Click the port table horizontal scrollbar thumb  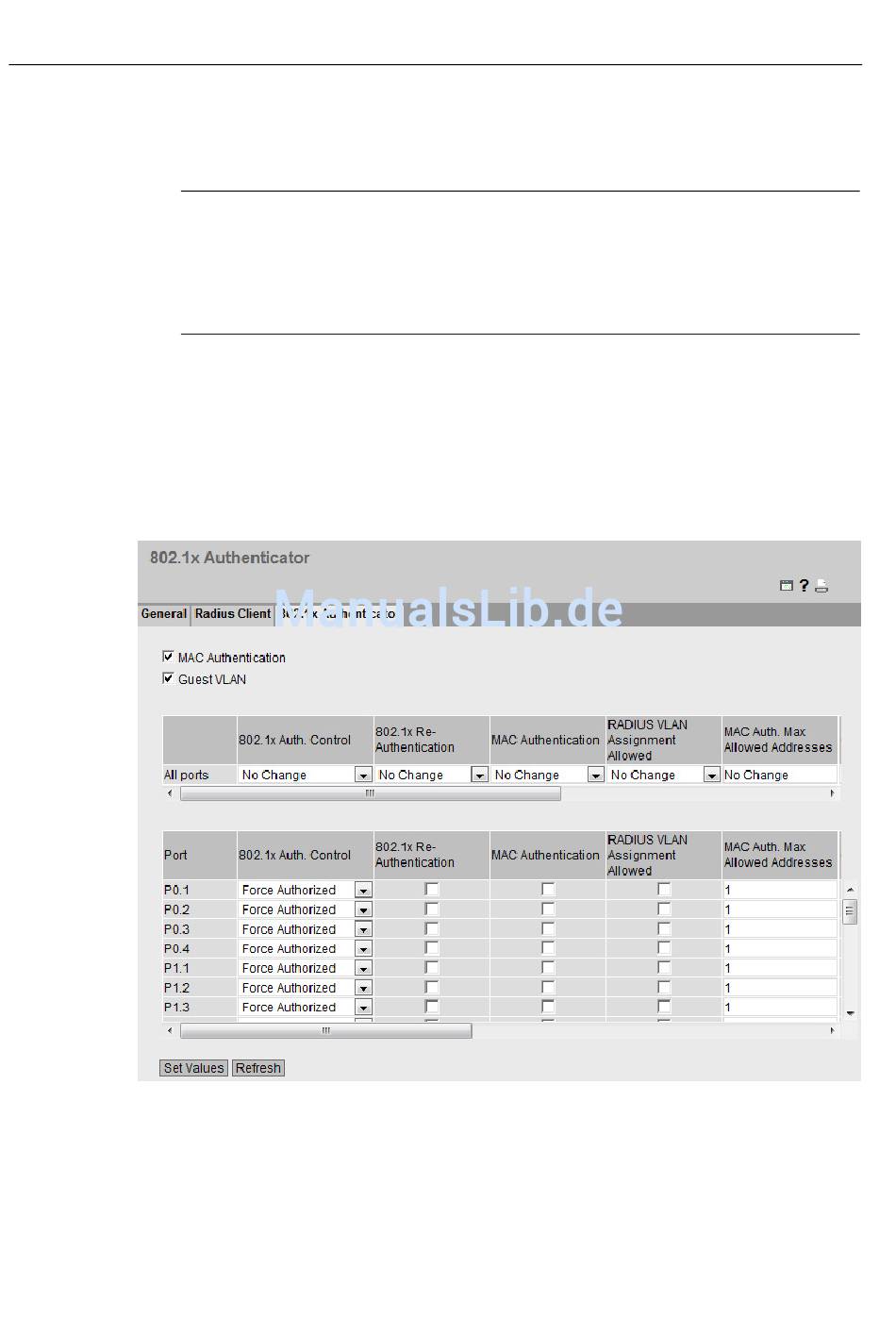click(326, 1031)
